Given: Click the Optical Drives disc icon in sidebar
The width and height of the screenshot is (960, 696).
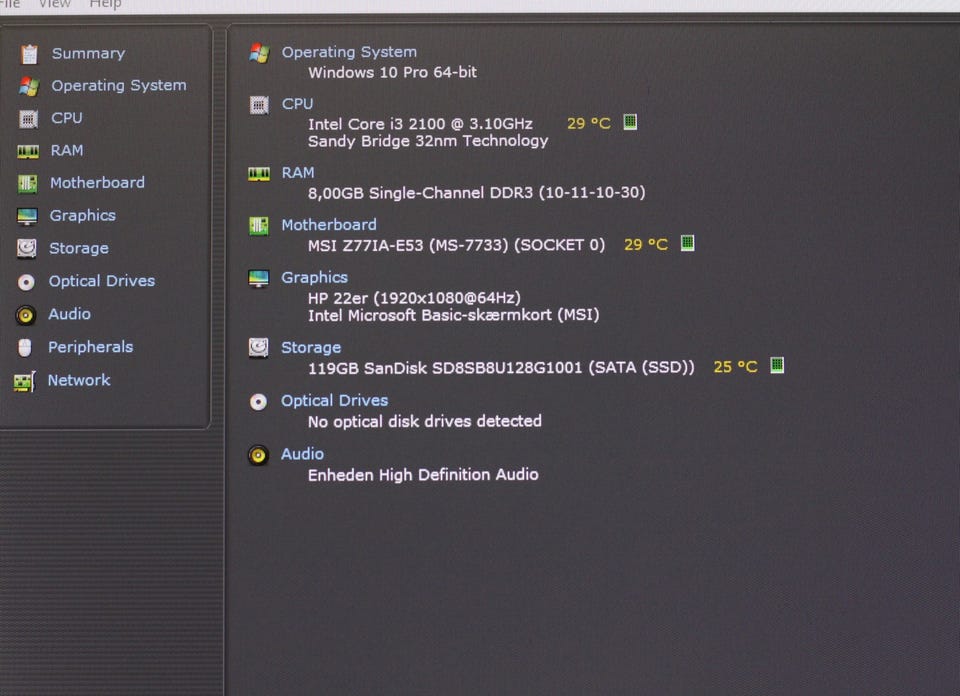Looking at the screenshot, I should (x=26, y=282).
